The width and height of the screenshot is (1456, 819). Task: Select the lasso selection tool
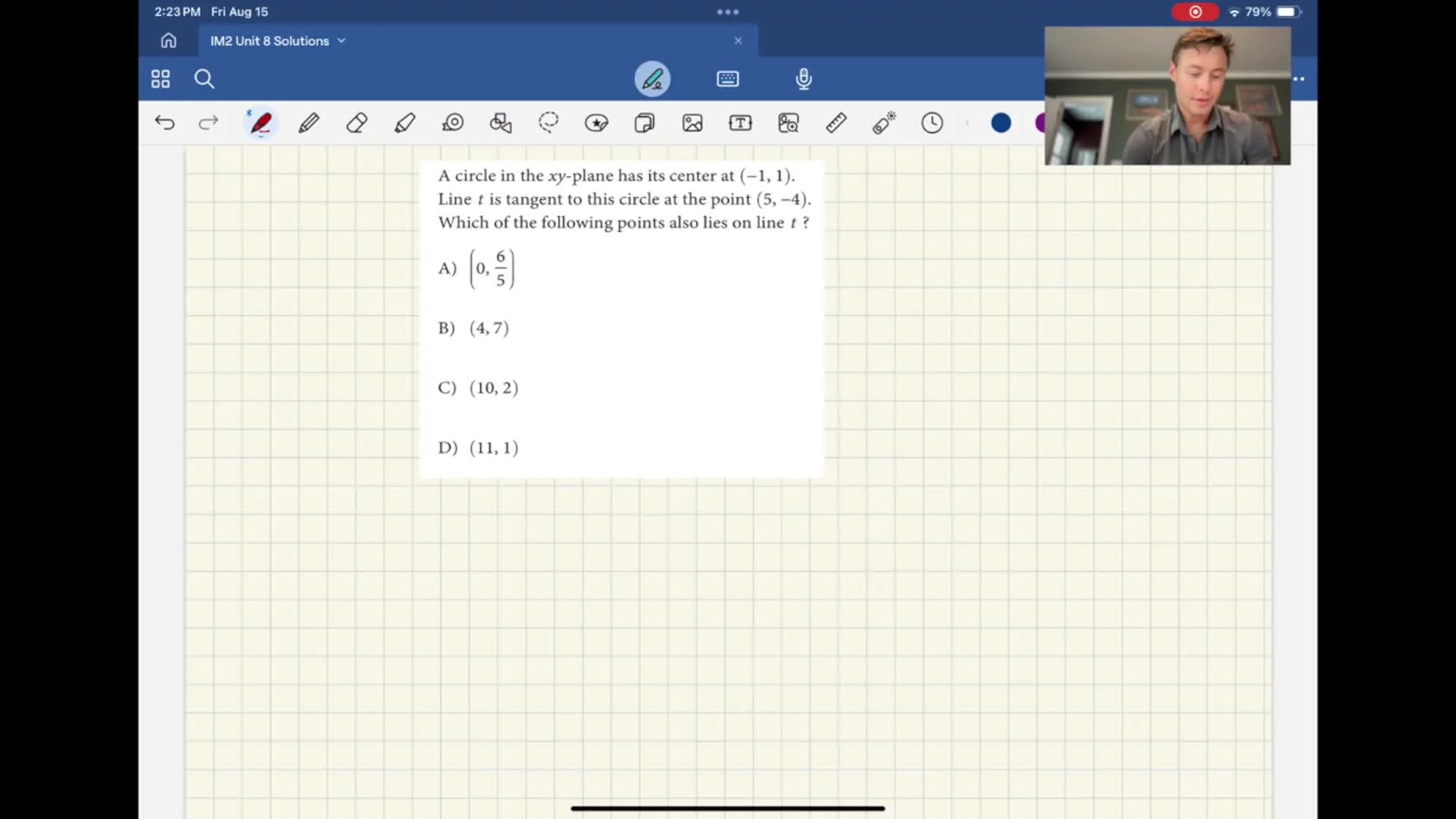[x=548, y=123]
